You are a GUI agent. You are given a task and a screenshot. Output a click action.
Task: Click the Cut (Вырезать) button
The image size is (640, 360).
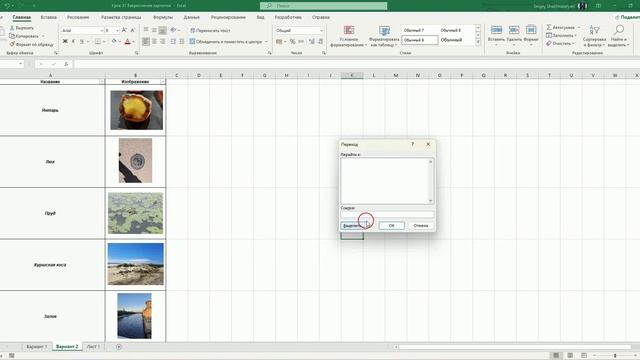coord(22,28)
